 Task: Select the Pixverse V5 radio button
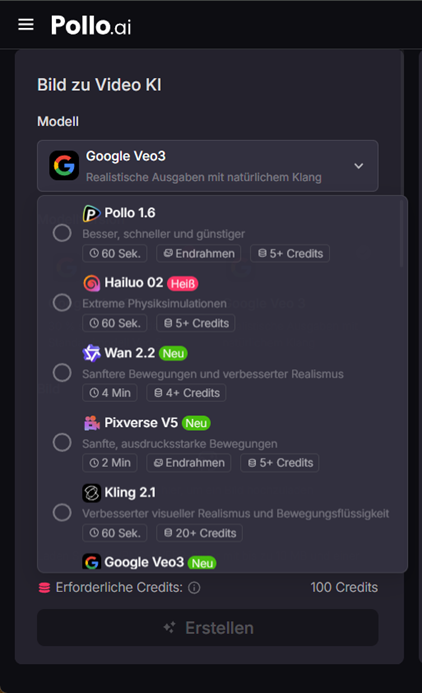tap(62, 442)
